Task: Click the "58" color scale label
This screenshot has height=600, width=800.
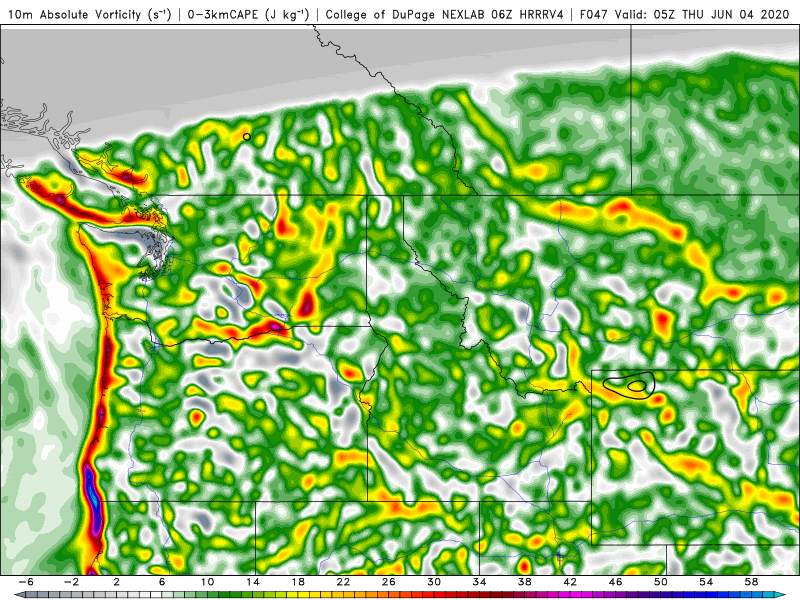Action: 752,582
